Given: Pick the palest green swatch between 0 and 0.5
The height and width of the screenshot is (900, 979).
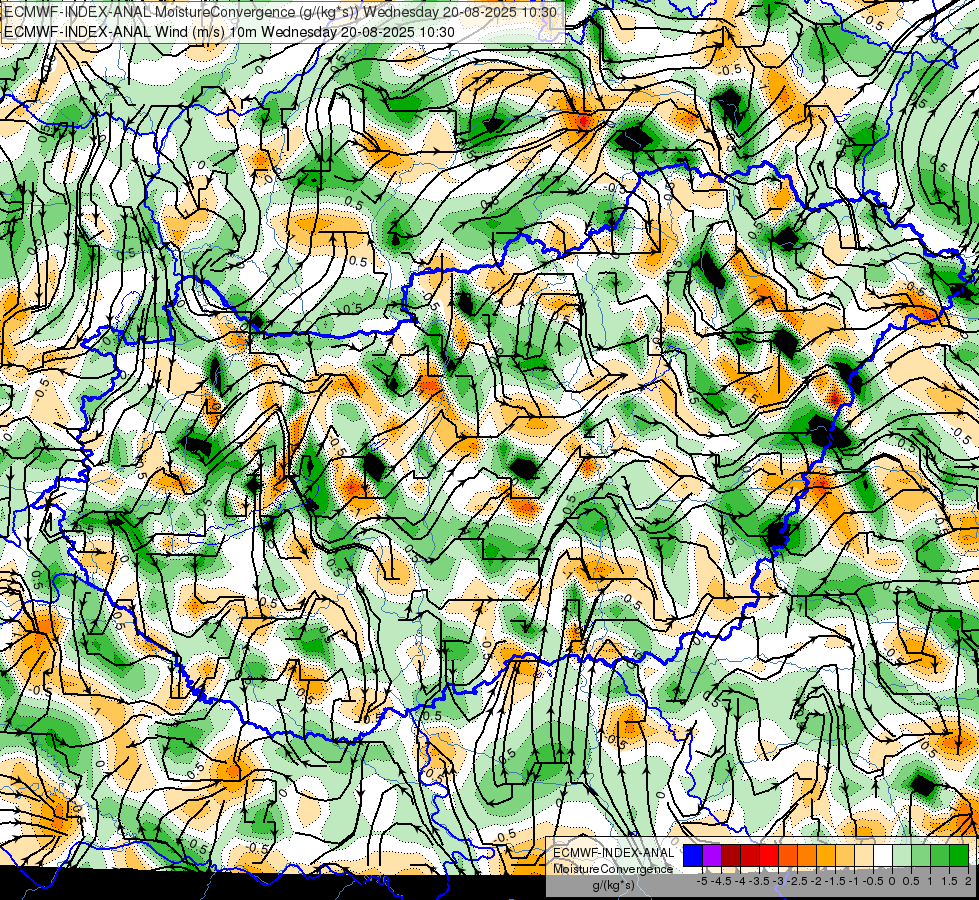Looking at the screenshot, I should pyautogui.click(x=902, y=856).
